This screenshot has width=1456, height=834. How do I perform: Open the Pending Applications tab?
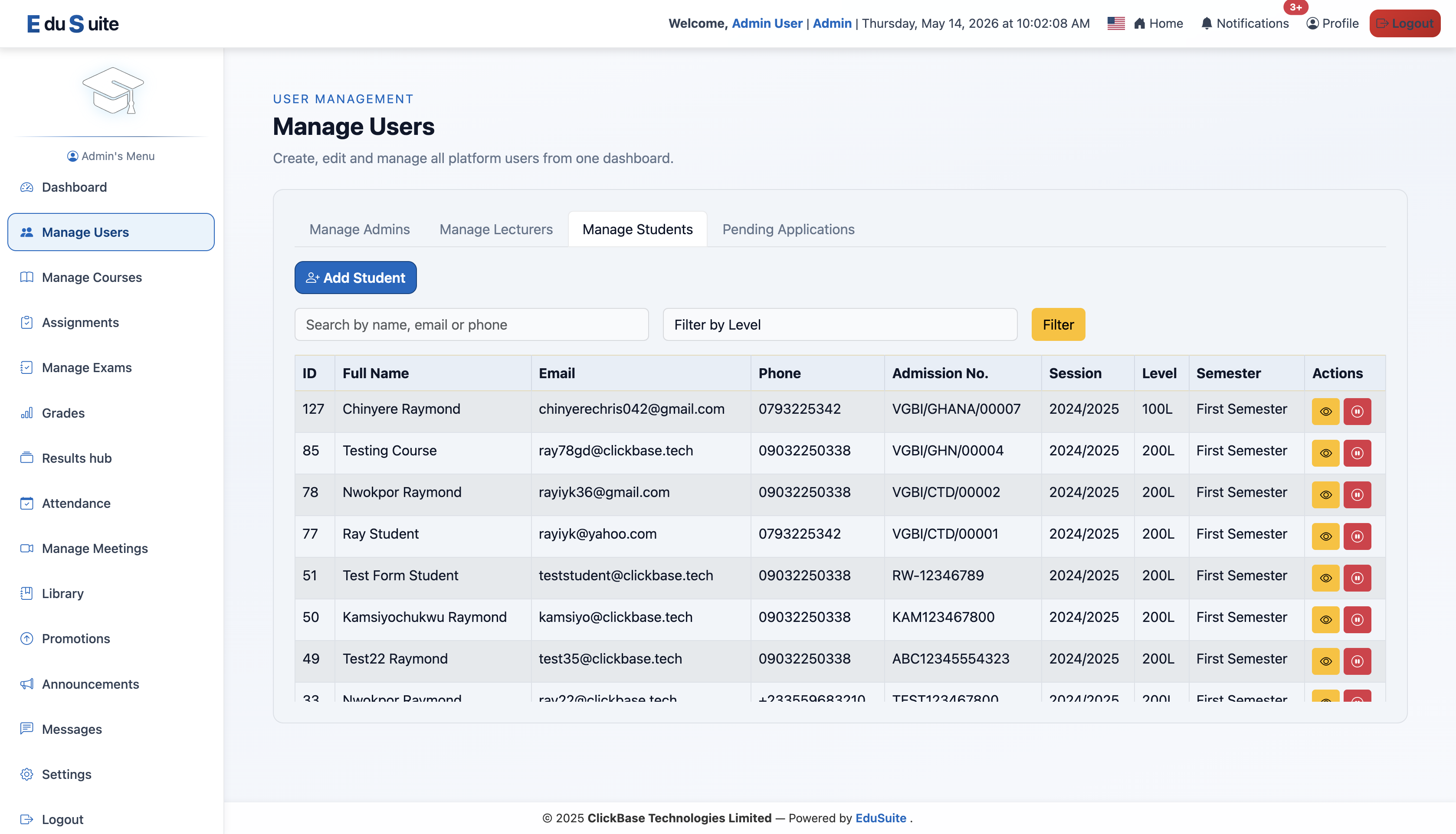[788, 229]
